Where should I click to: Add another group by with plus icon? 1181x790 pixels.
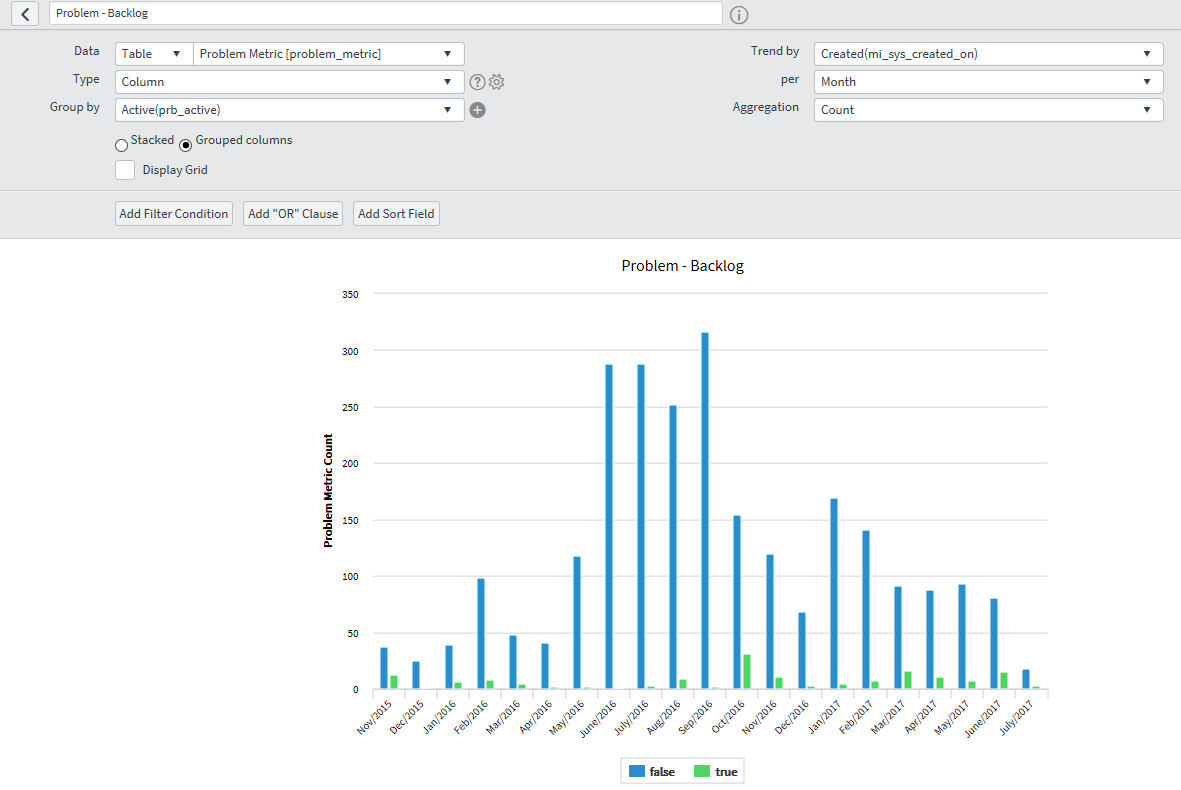pyautogui.click(x=477, y=110)
